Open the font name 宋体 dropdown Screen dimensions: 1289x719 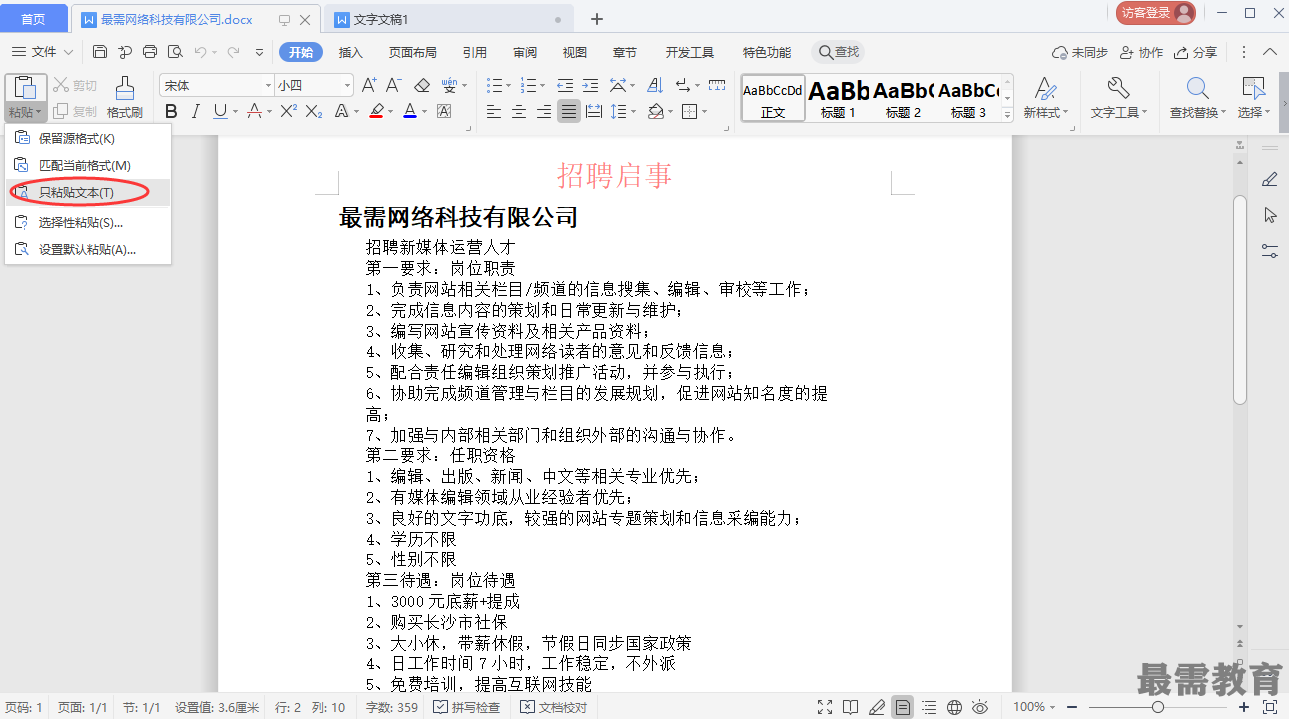(268, 86)
